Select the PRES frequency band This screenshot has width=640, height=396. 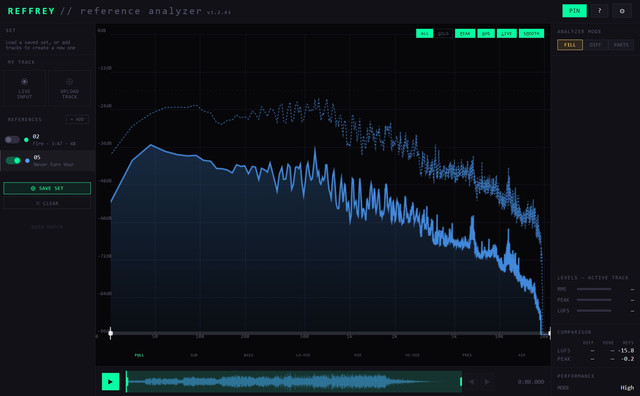point(467,355)
